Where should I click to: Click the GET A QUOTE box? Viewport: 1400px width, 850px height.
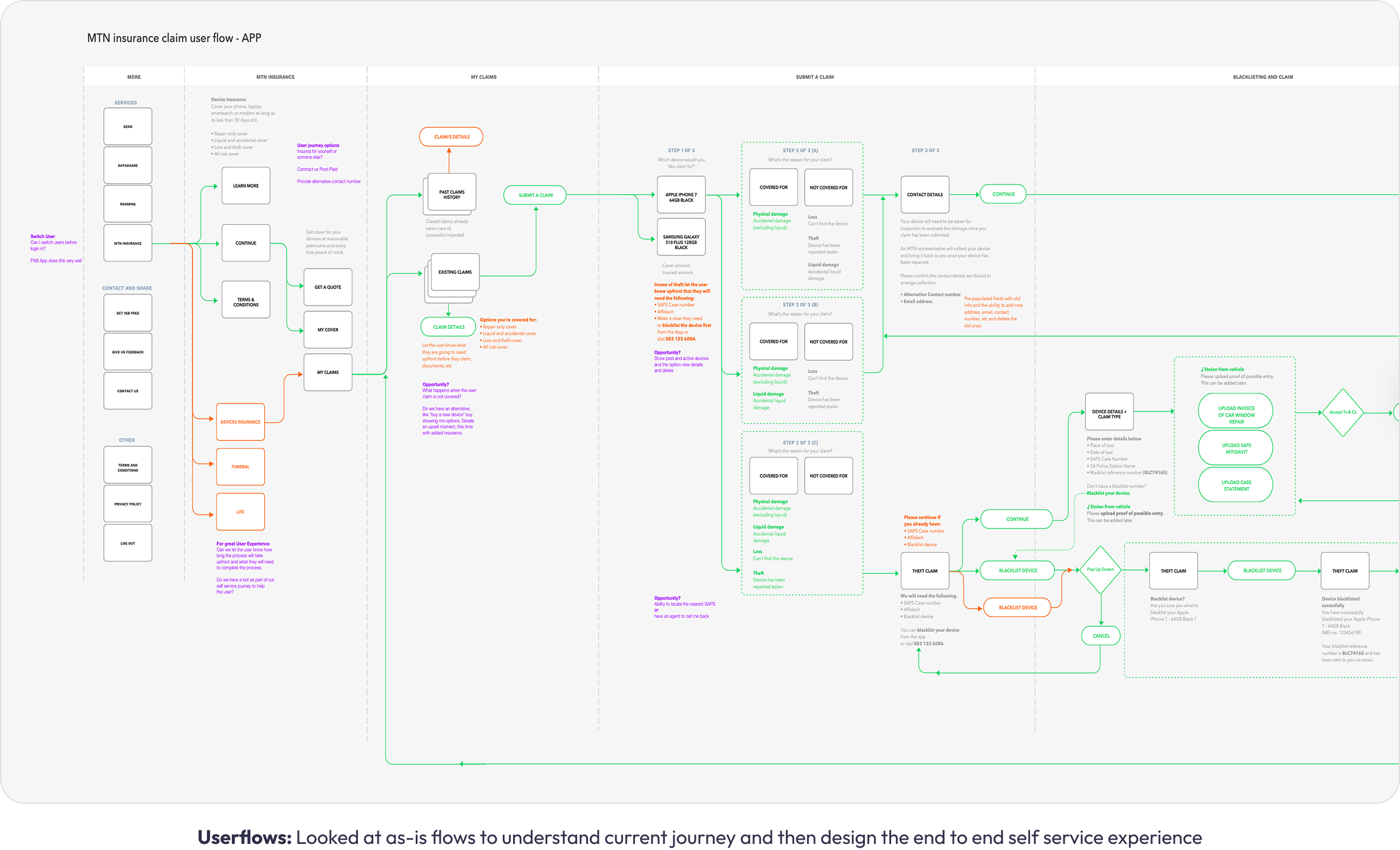point(327,287)
